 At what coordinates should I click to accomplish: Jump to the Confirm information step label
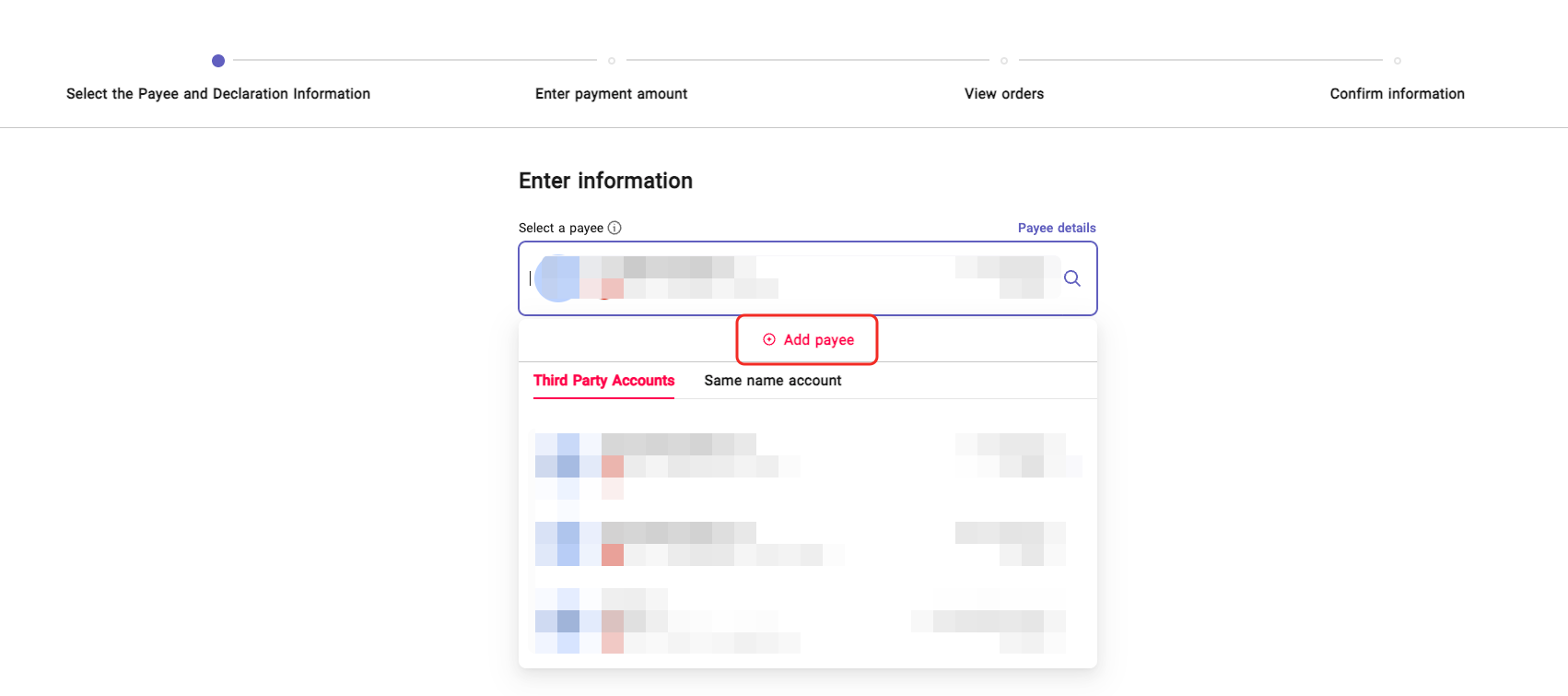tap(1398, 94)
